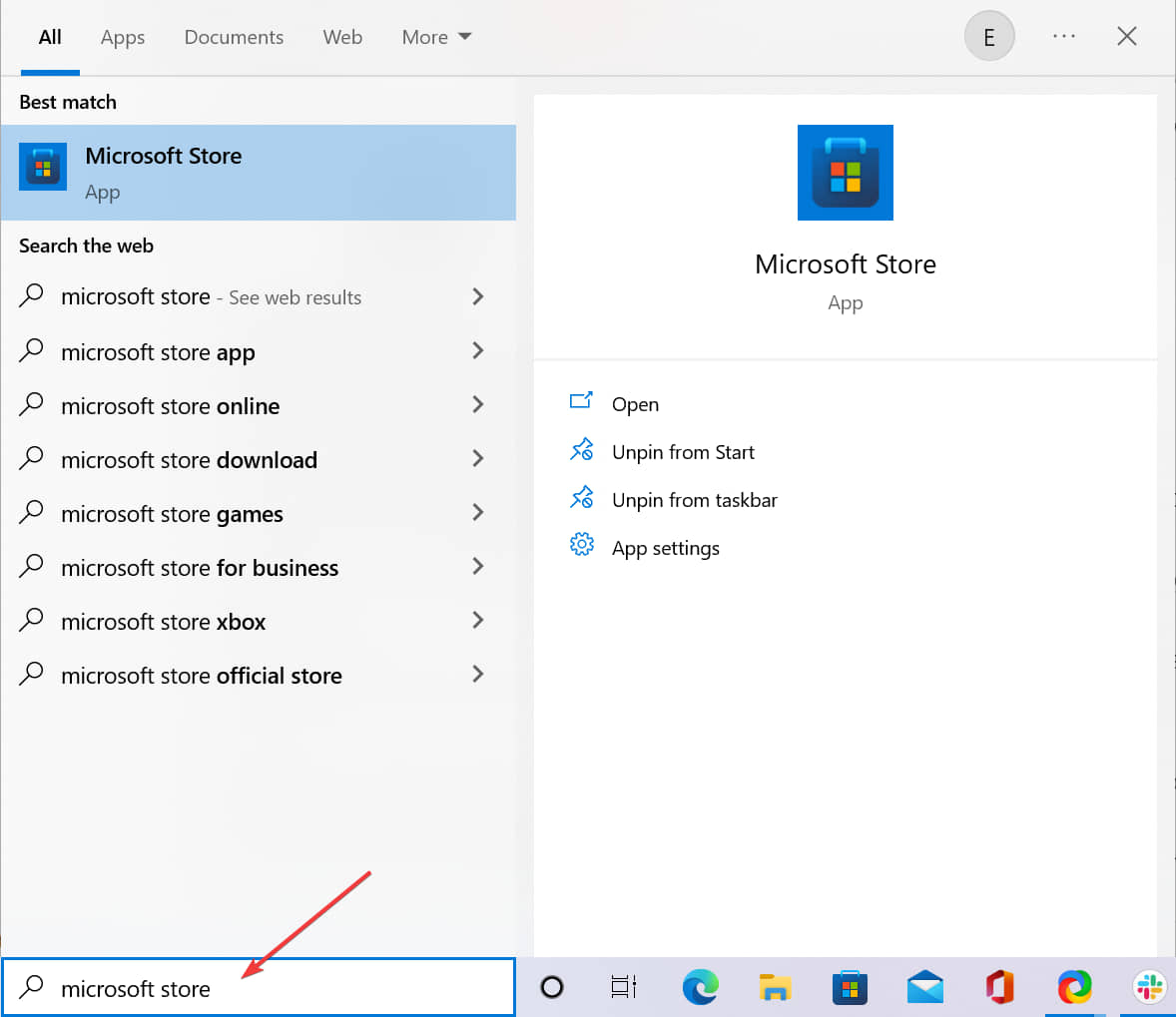This screenshot has width=1176, height=1017.
Task: Click the Microsoft Store taskbar icon
Action: 850,988
